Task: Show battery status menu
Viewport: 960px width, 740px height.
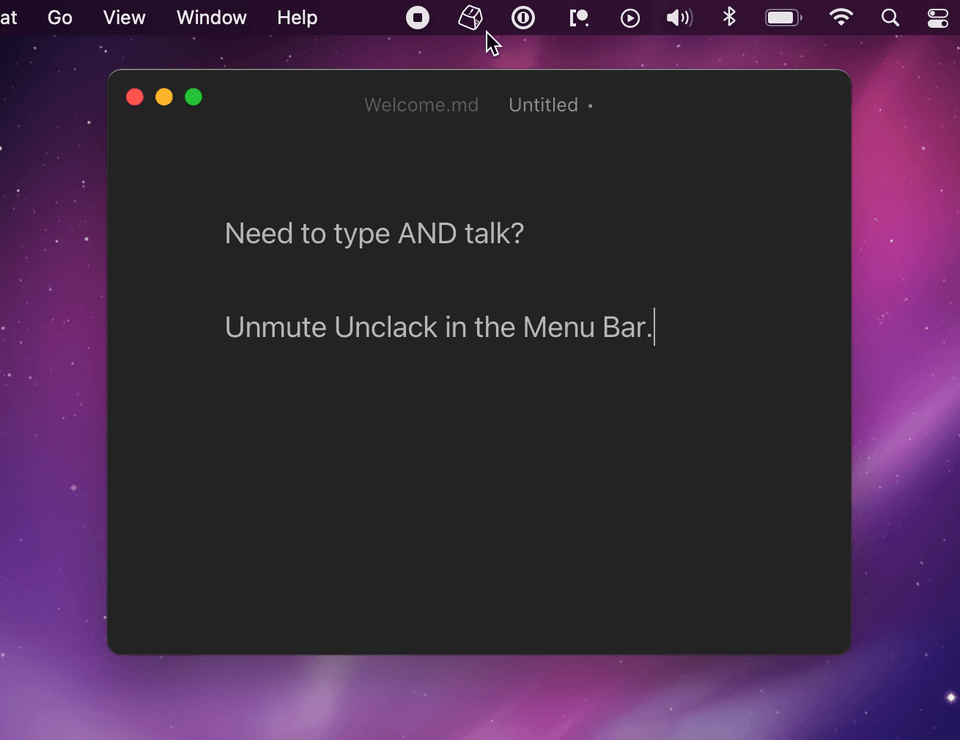Action: (783, 18)
